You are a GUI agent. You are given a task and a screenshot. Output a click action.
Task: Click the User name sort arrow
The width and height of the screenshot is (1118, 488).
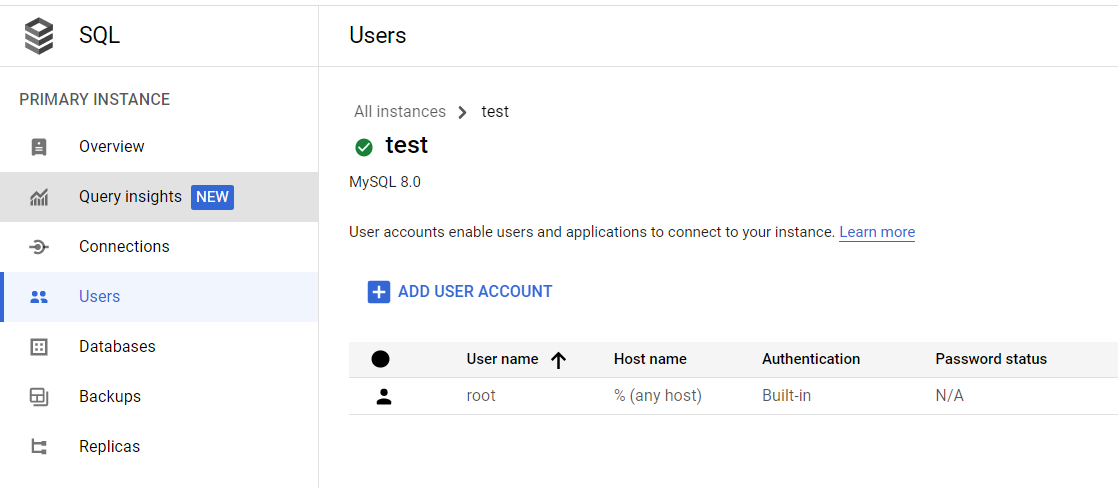click(x=558, y=360)
